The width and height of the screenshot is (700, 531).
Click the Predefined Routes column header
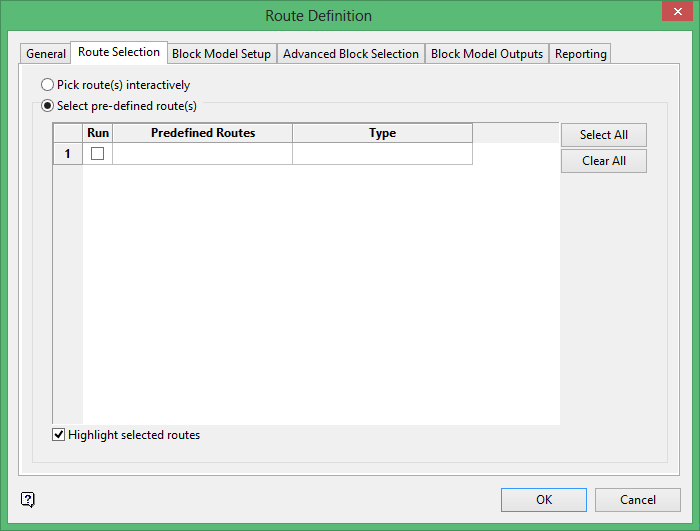click(202, 133)
